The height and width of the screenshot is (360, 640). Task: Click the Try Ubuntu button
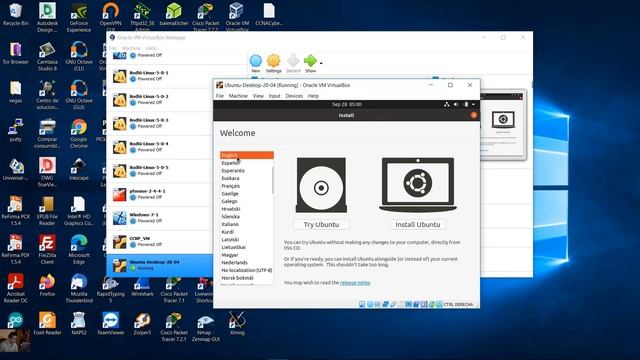321,224
